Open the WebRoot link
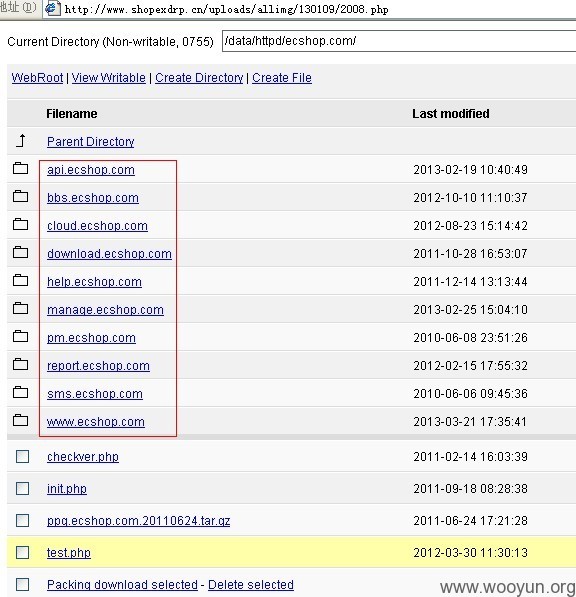 click(x=37, y=78)
